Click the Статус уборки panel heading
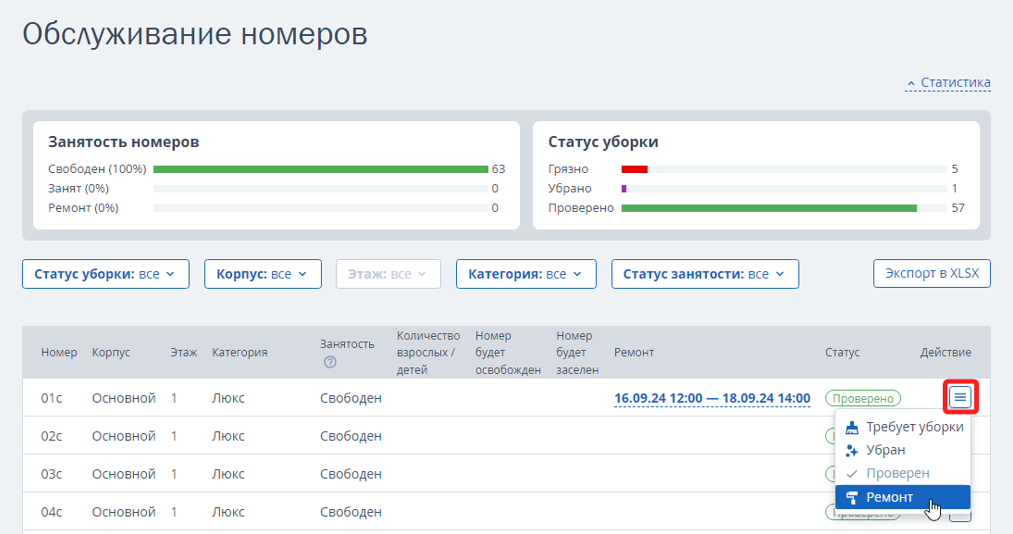 pos(603,142)
